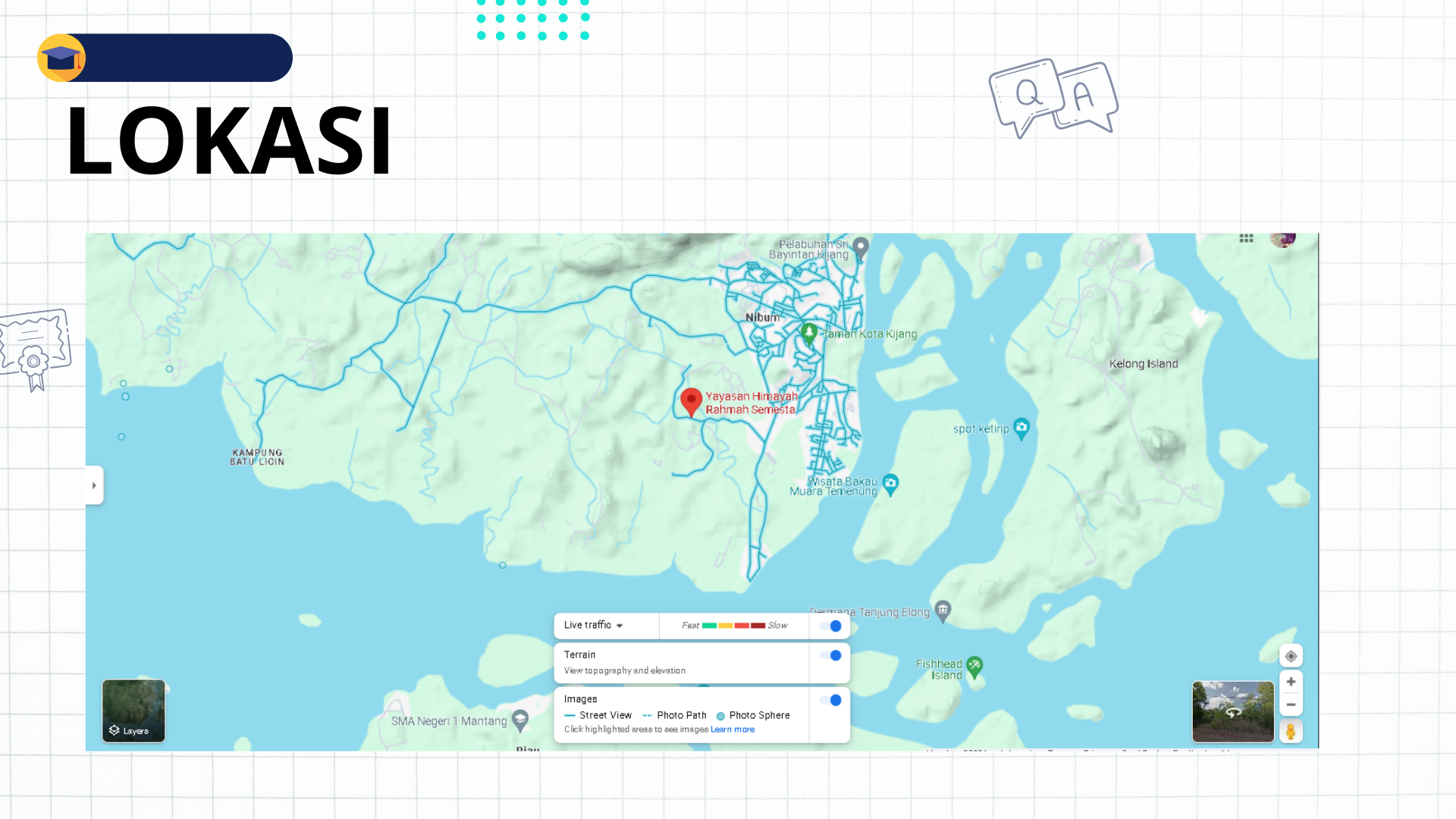
Task: Click the Google account profile avatar
Action: (1283, 239)
